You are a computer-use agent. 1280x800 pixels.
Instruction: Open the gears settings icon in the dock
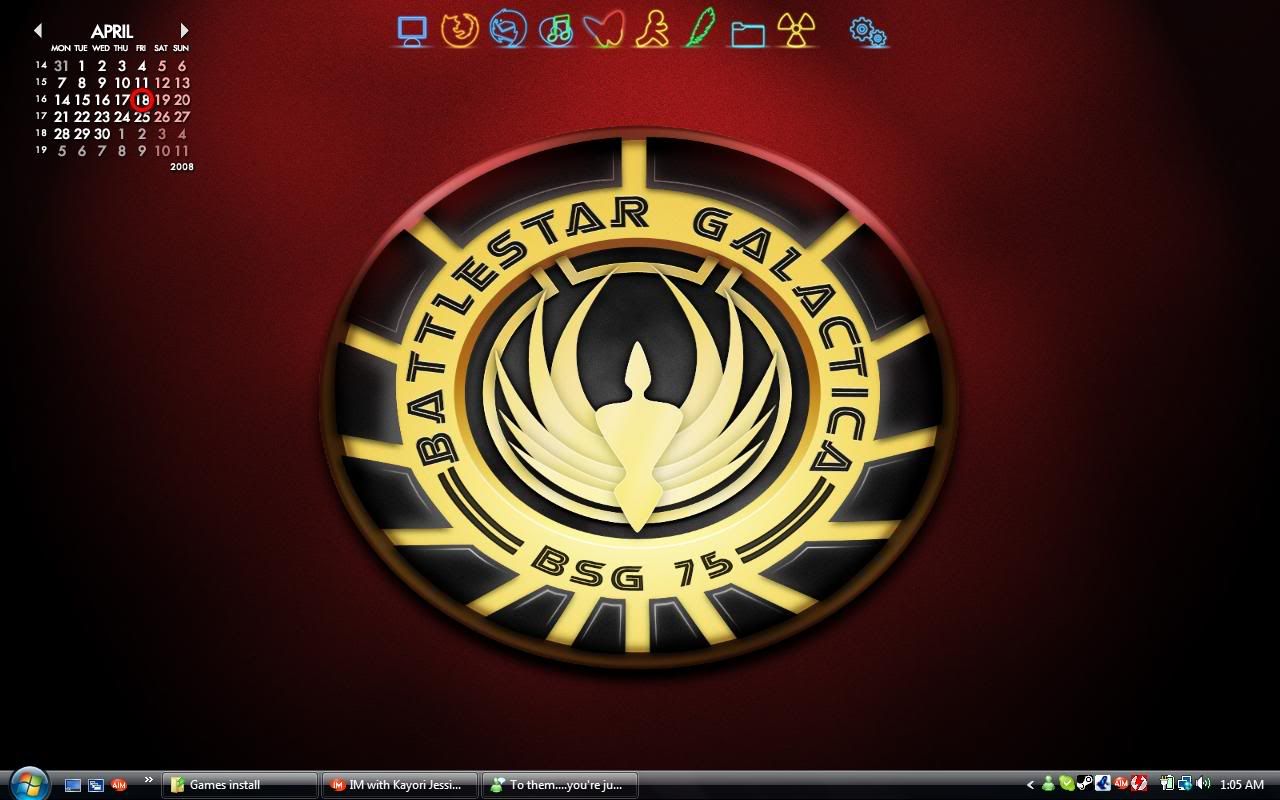868,32
